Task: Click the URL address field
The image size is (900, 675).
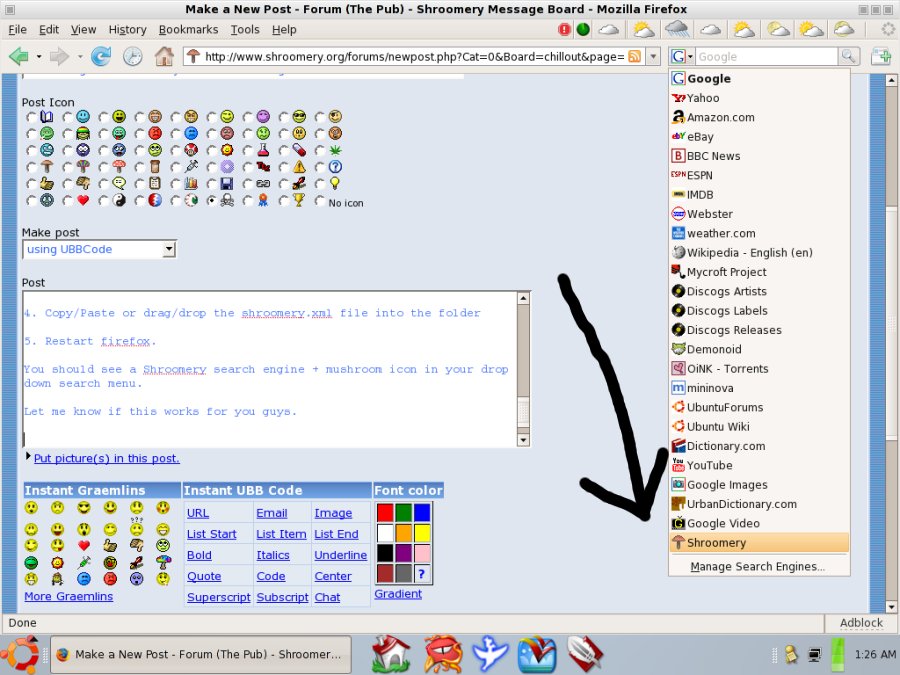Action: 414,56
